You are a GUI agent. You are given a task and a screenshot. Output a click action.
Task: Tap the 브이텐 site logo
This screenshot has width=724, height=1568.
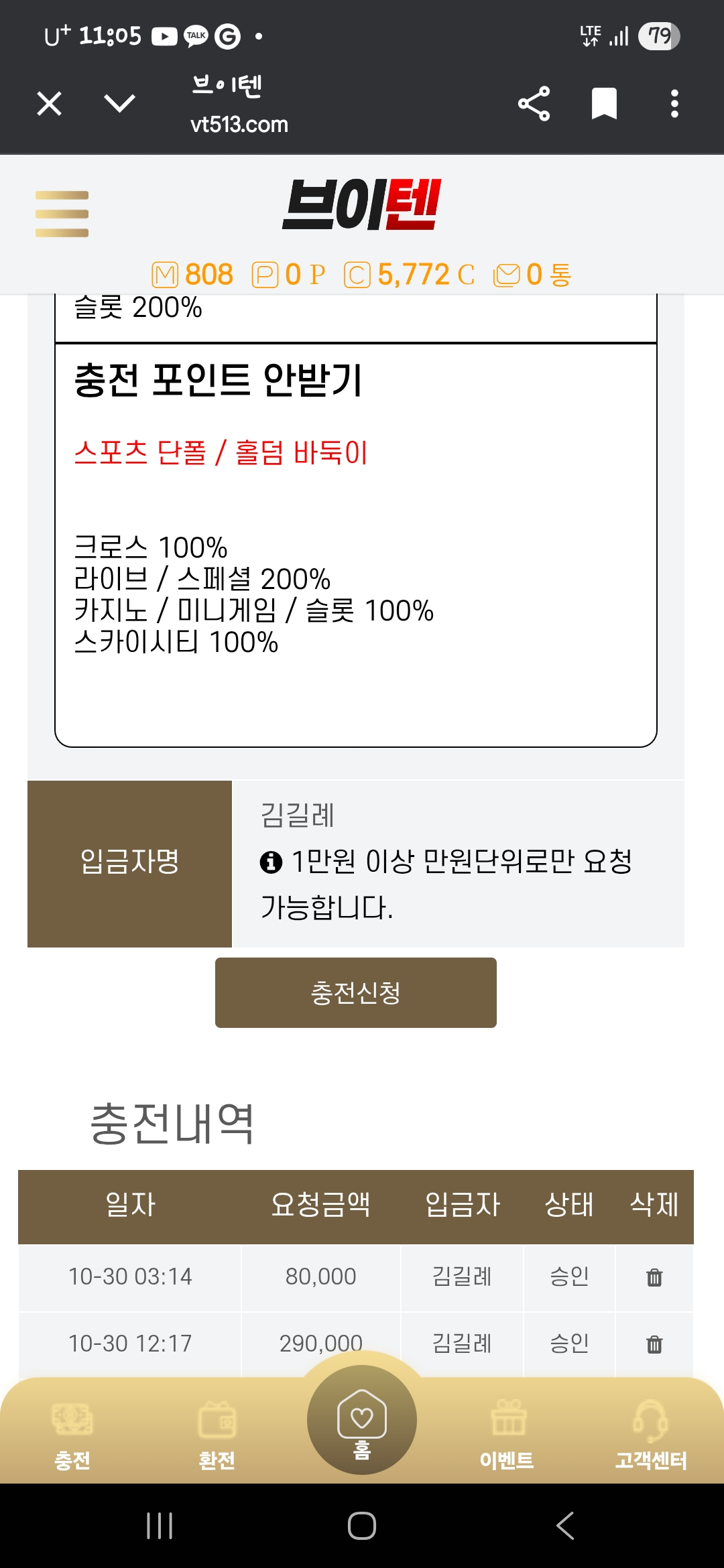(x=361, y=205)
